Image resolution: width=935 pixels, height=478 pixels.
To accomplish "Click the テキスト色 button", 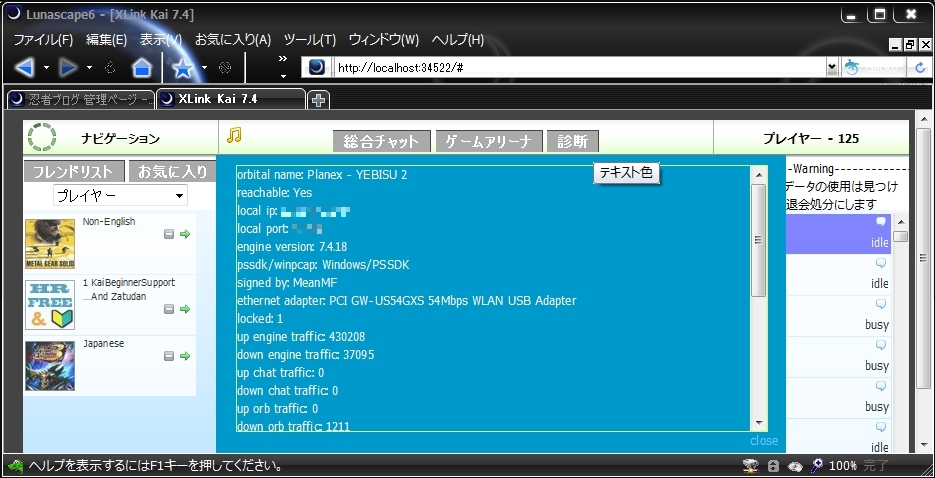I will 626,173.
